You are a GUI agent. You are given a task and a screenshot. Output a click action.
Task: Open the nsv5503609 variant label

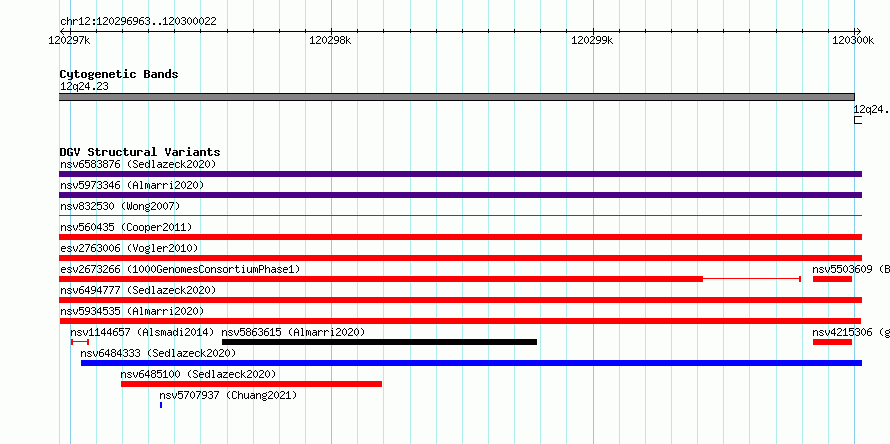pos(851,269)
